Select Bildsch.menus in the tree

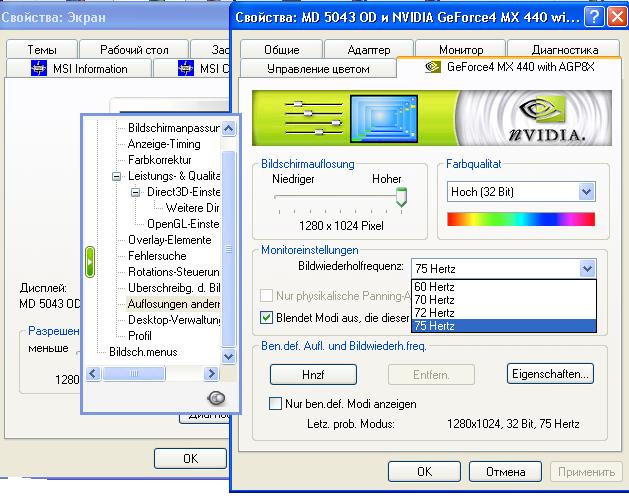point(143,352)
